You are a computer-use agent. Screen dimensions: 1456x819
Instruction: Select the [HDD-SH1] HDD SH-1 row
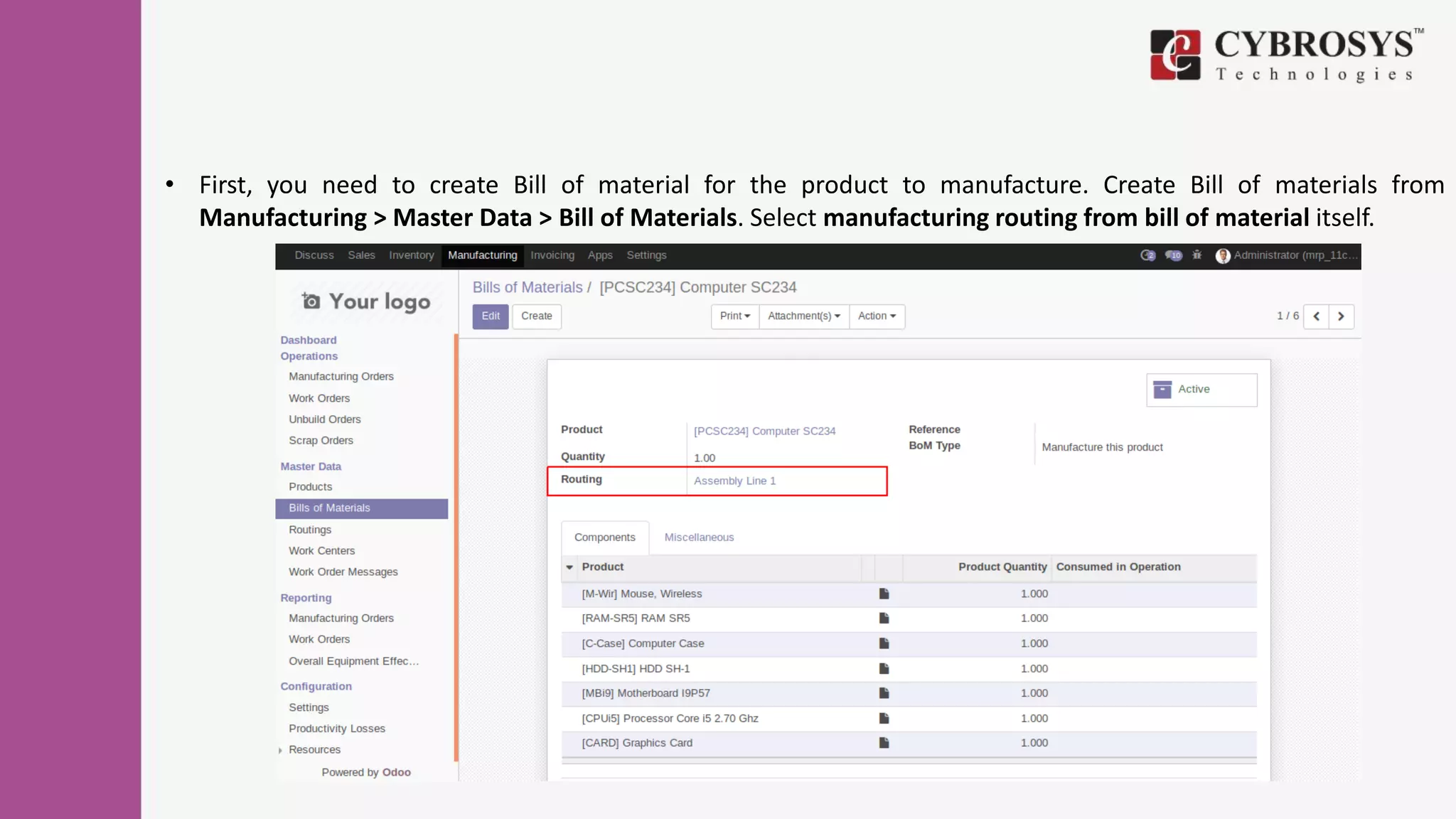pyautogui.click(x=909, y=669)
